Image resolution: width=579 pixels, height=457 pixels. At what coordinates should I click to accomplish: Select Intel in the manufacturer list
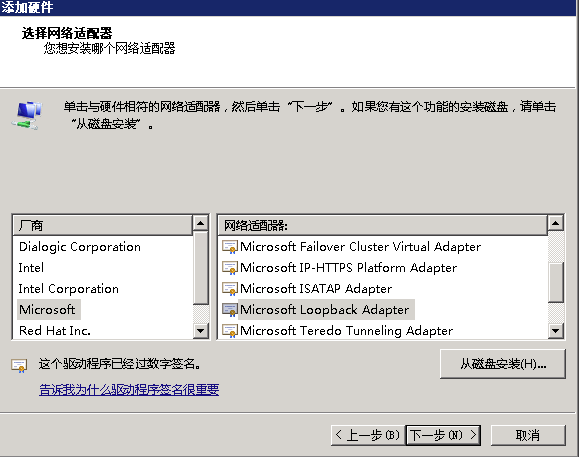tap(31, 268)
